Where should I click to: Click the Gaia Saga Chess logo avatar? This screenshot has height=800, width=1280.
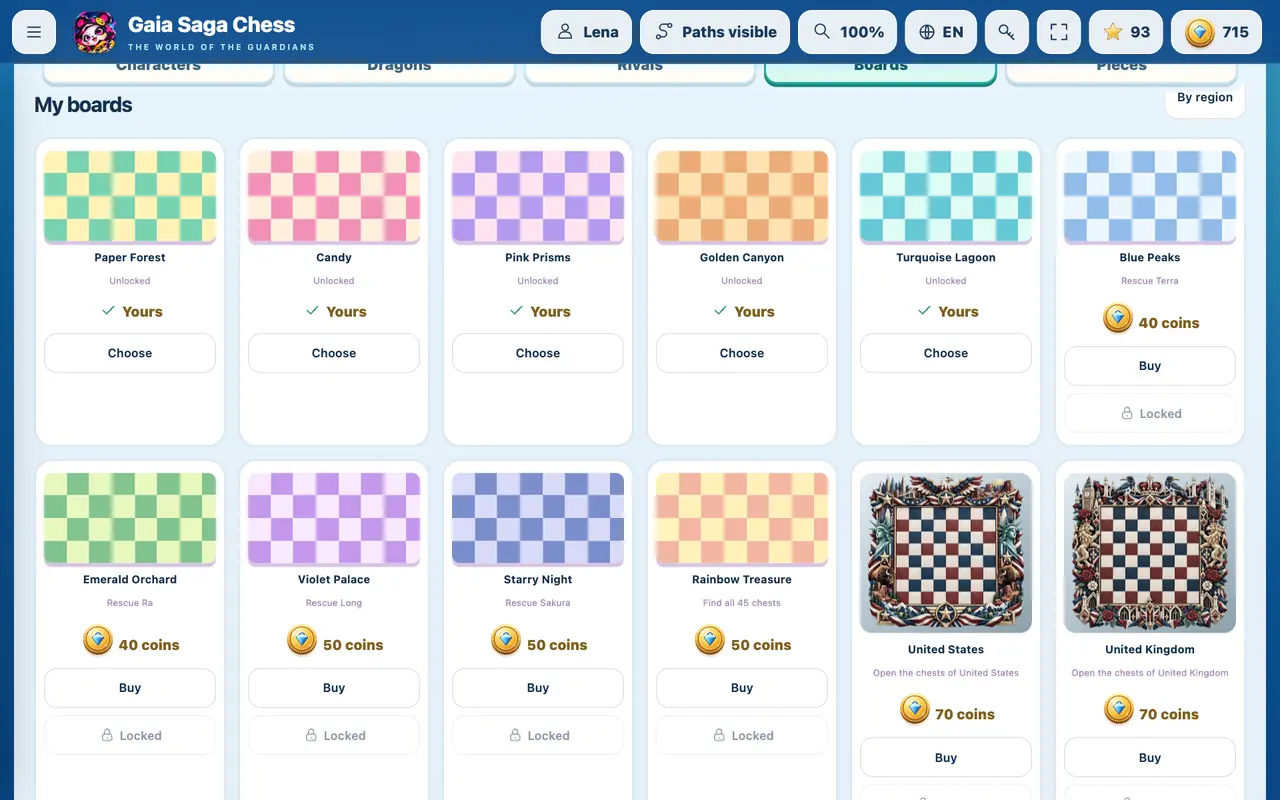pos(95,32)
